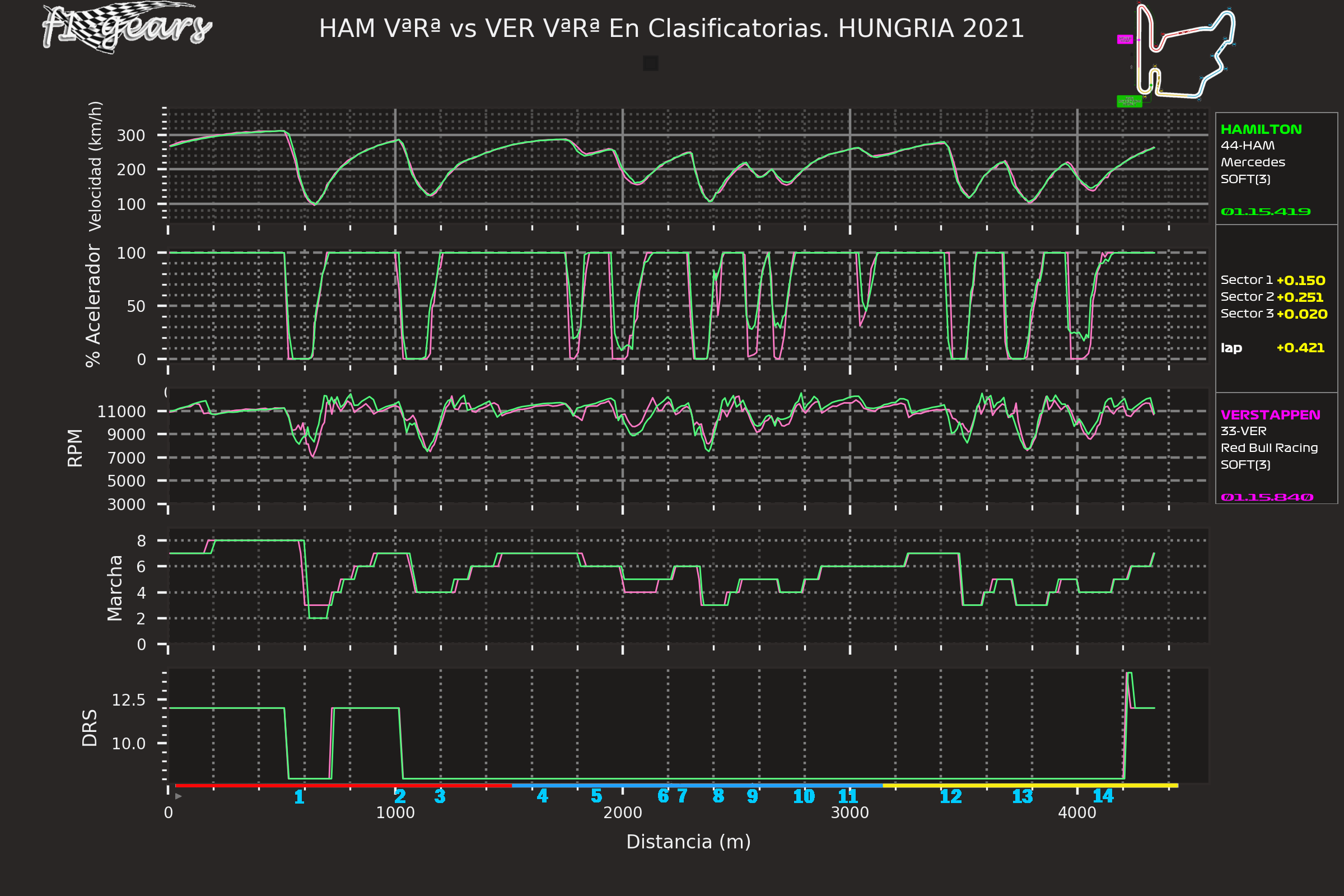Click the magenta VERSTAPPEN driver name
1344x896 pixels.
coord(1270,415)
